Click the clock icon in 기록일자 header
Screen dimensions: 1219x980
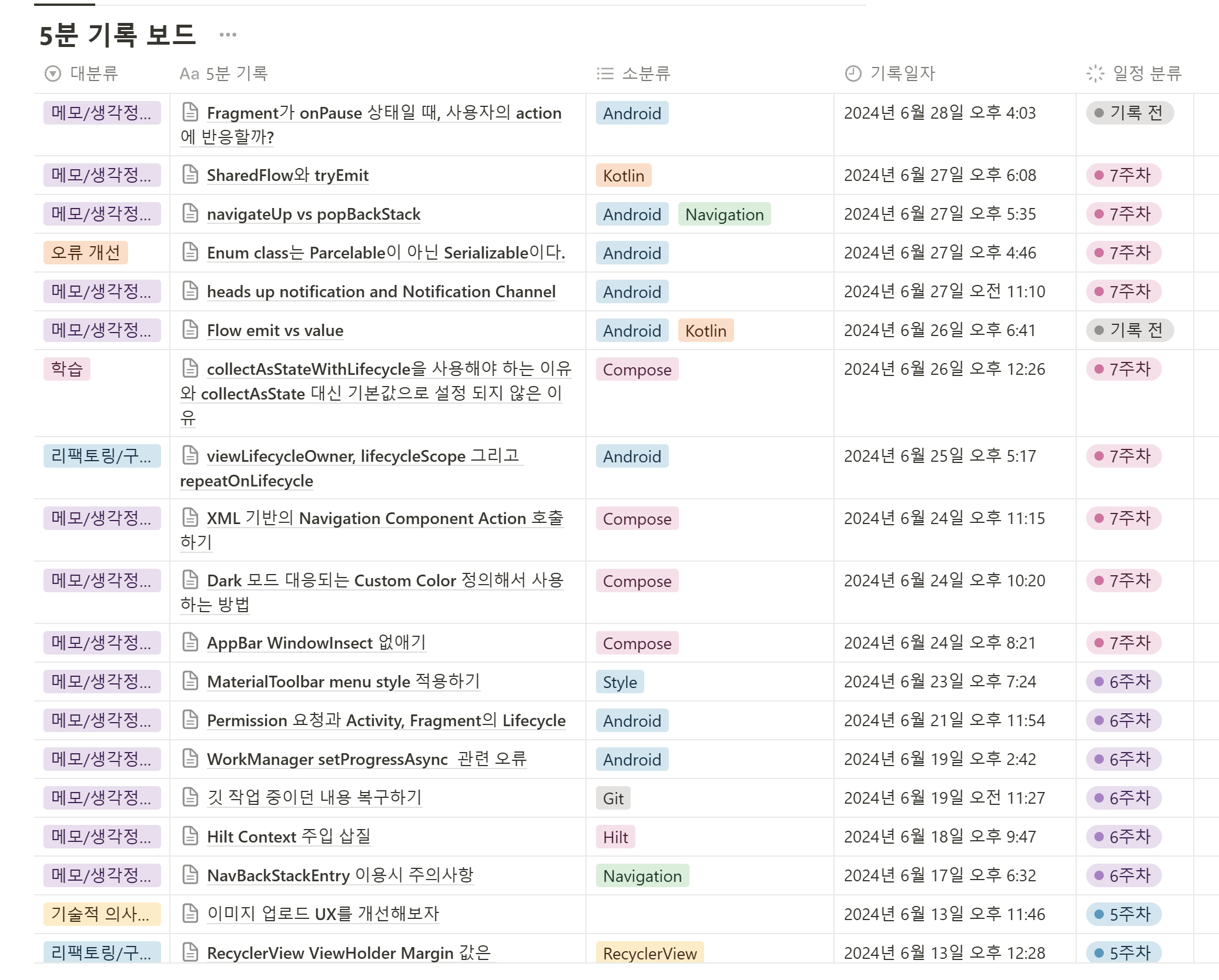(853, 73)
